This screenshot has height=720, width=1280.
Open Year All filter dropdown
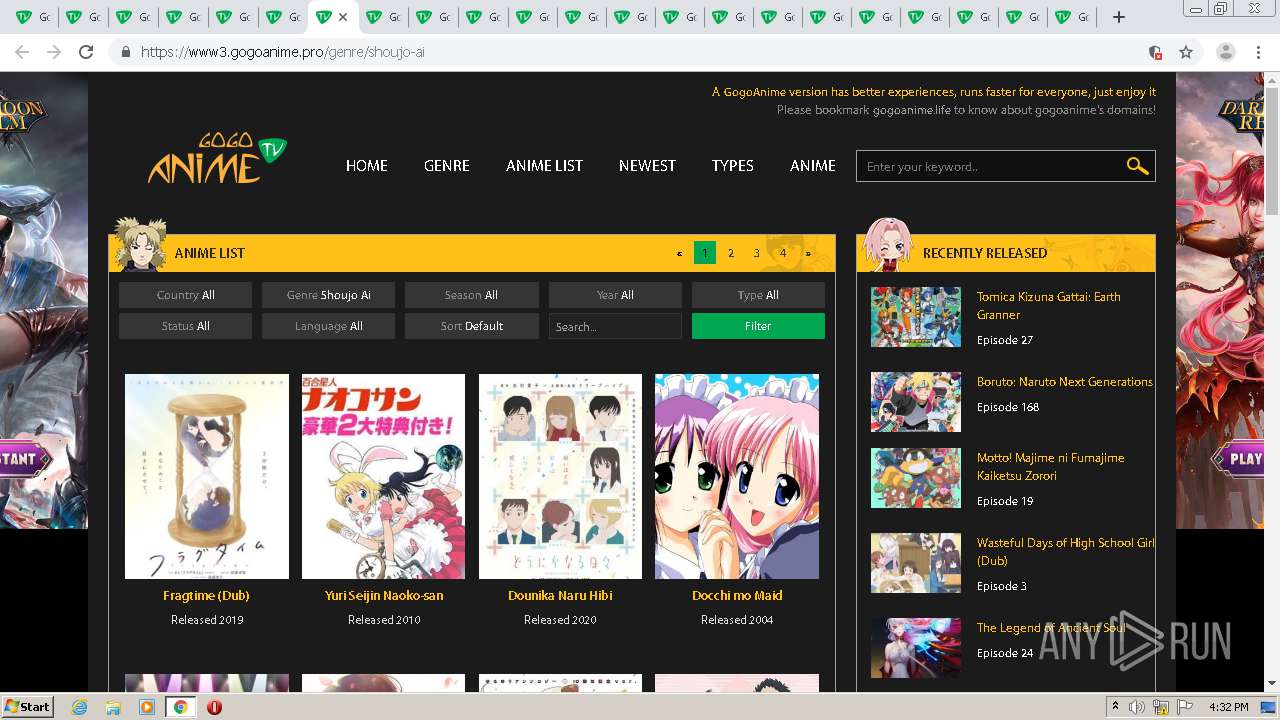click(615, 295)
